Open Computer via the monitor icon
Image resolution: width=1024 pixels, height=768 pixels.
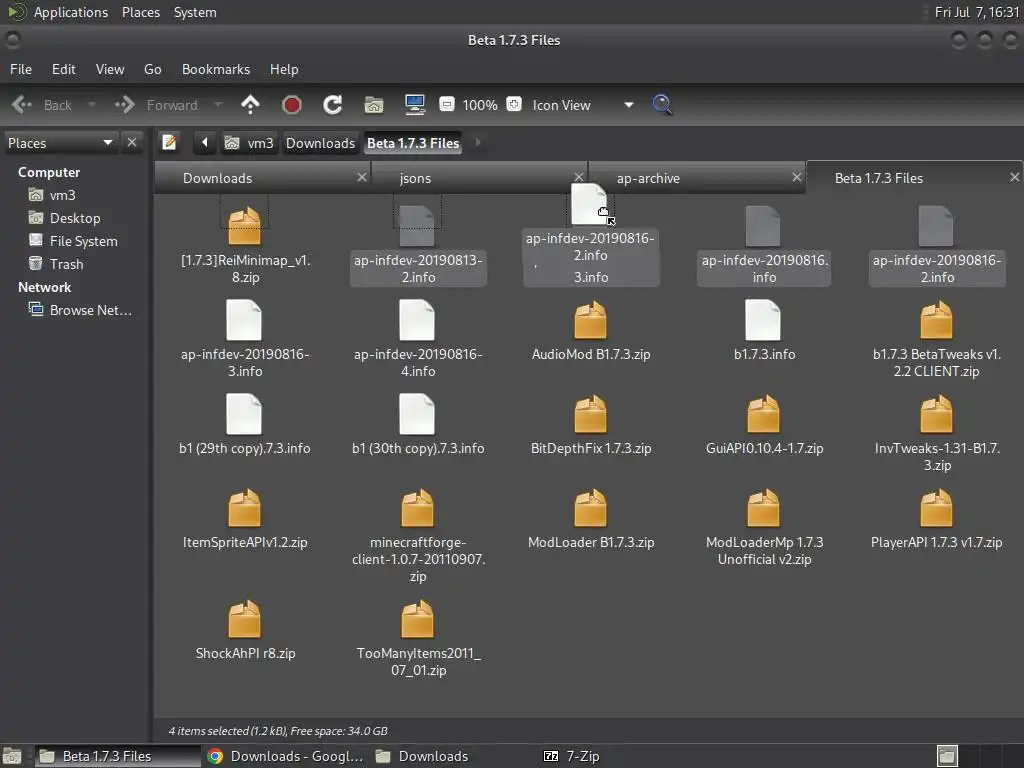[x=415, y=104]
